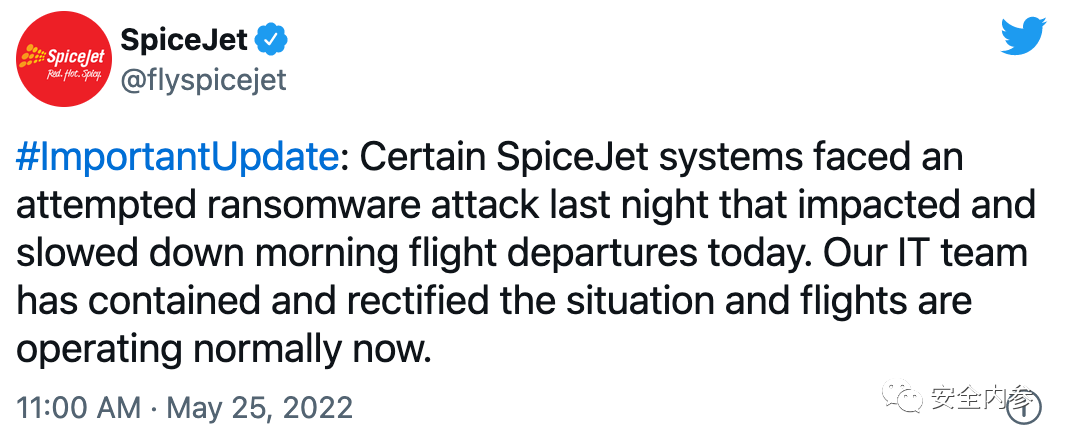
Task: Click "Certain SpiceJet systems" in the tweet body
Action: (537, 157)
